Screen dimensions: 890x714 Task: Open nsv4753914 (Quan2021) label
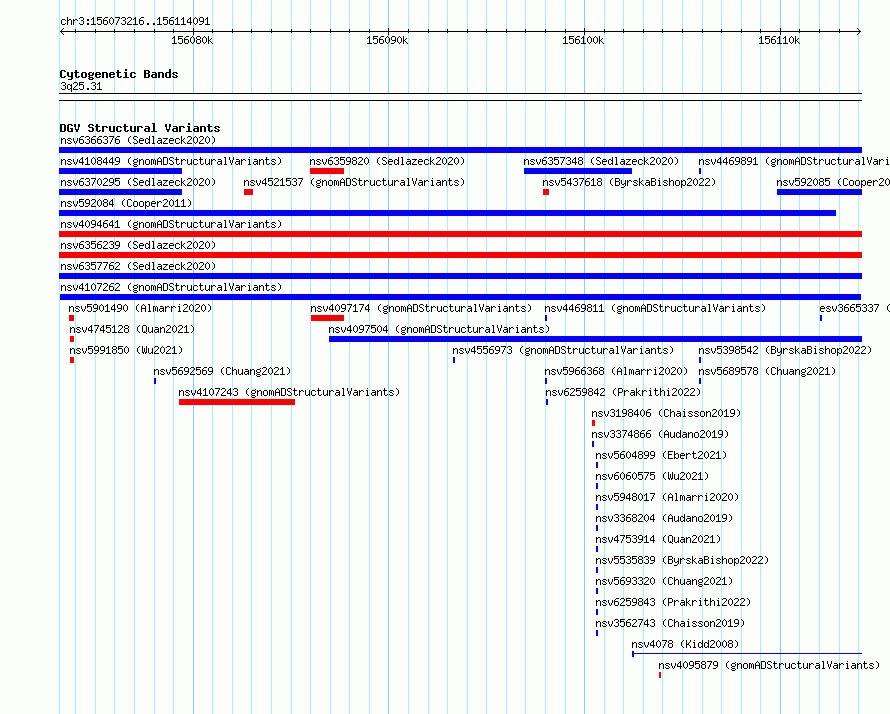(x=658, y=539)
